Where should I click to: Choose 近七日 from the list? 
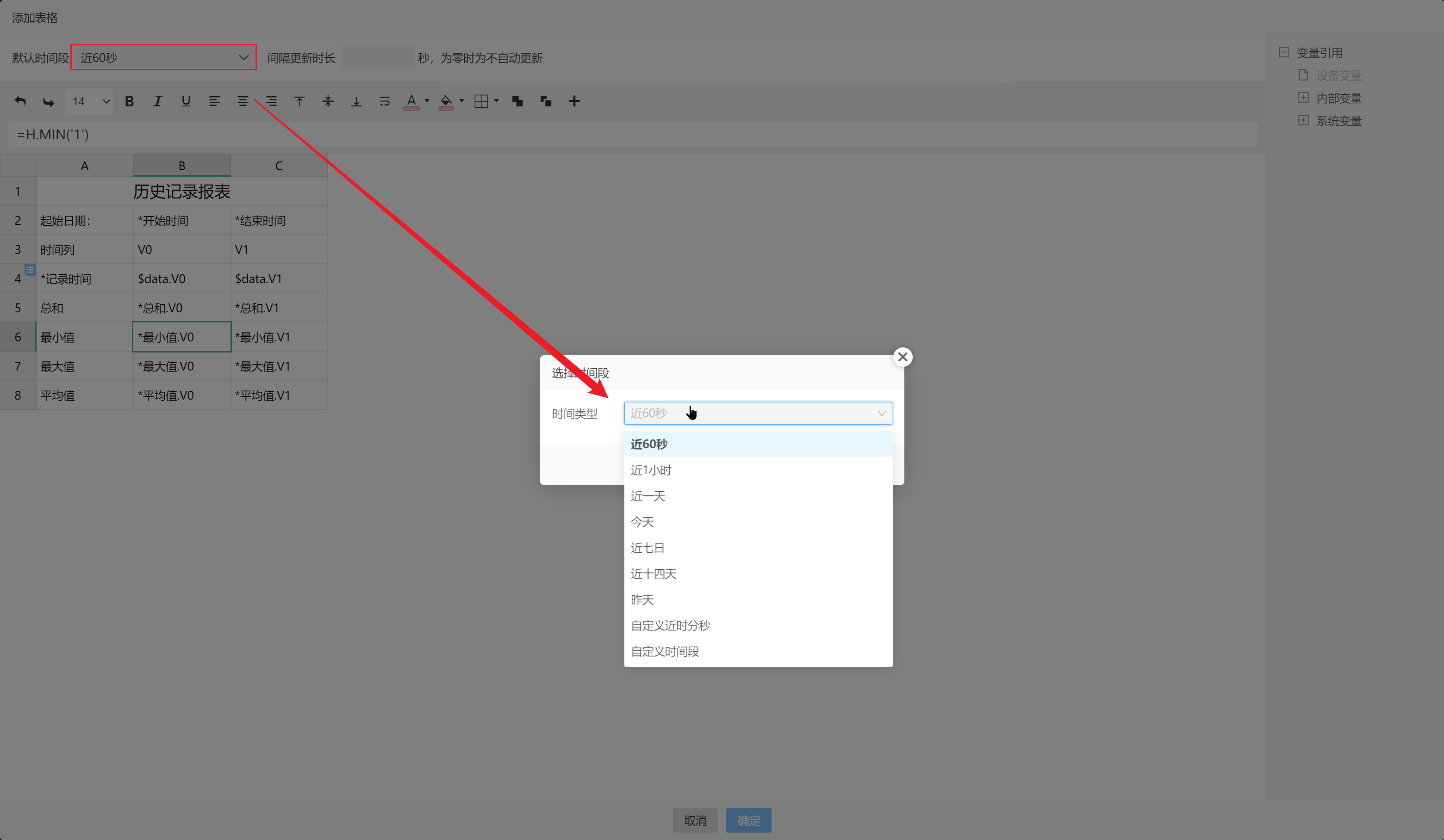[x=758, y=547]
